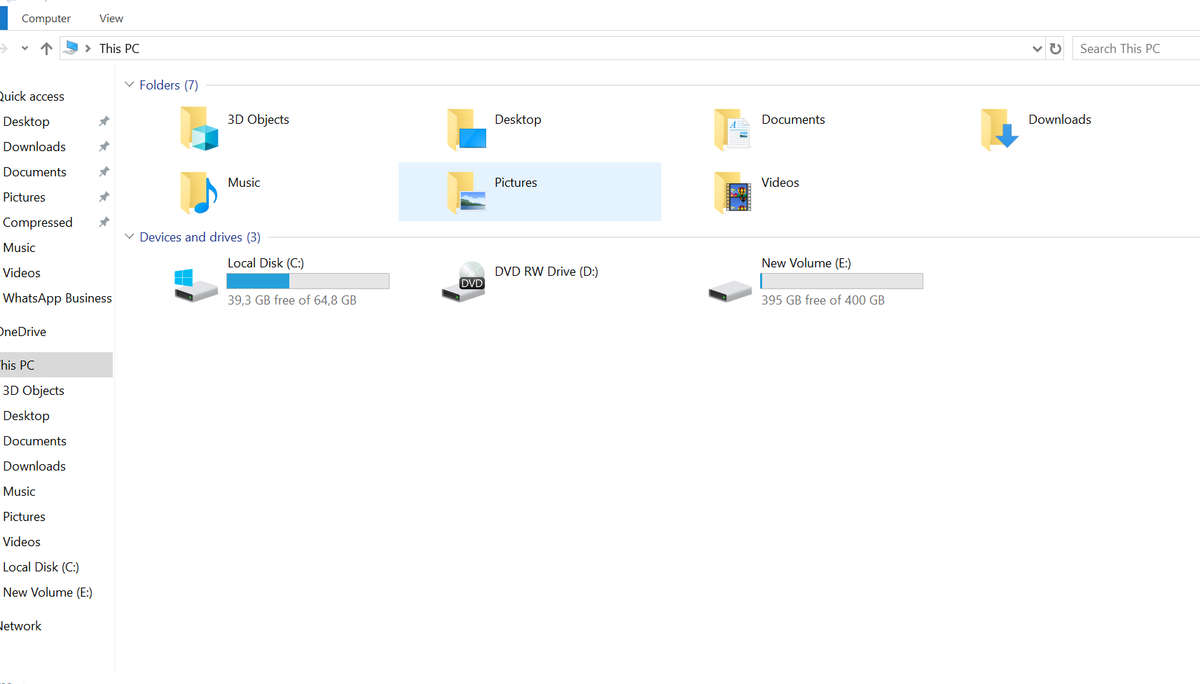Unpin Compressed from Quick access

point(103,222)
